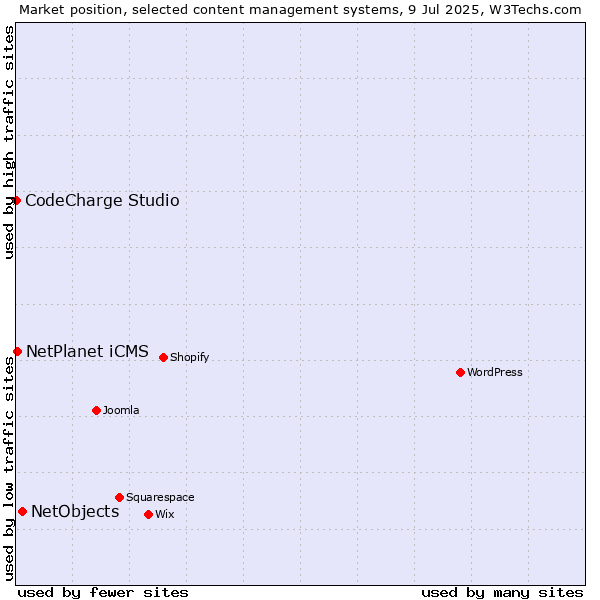Select the Joomla label text
The image size is (600, 600).
pos(121,410)
